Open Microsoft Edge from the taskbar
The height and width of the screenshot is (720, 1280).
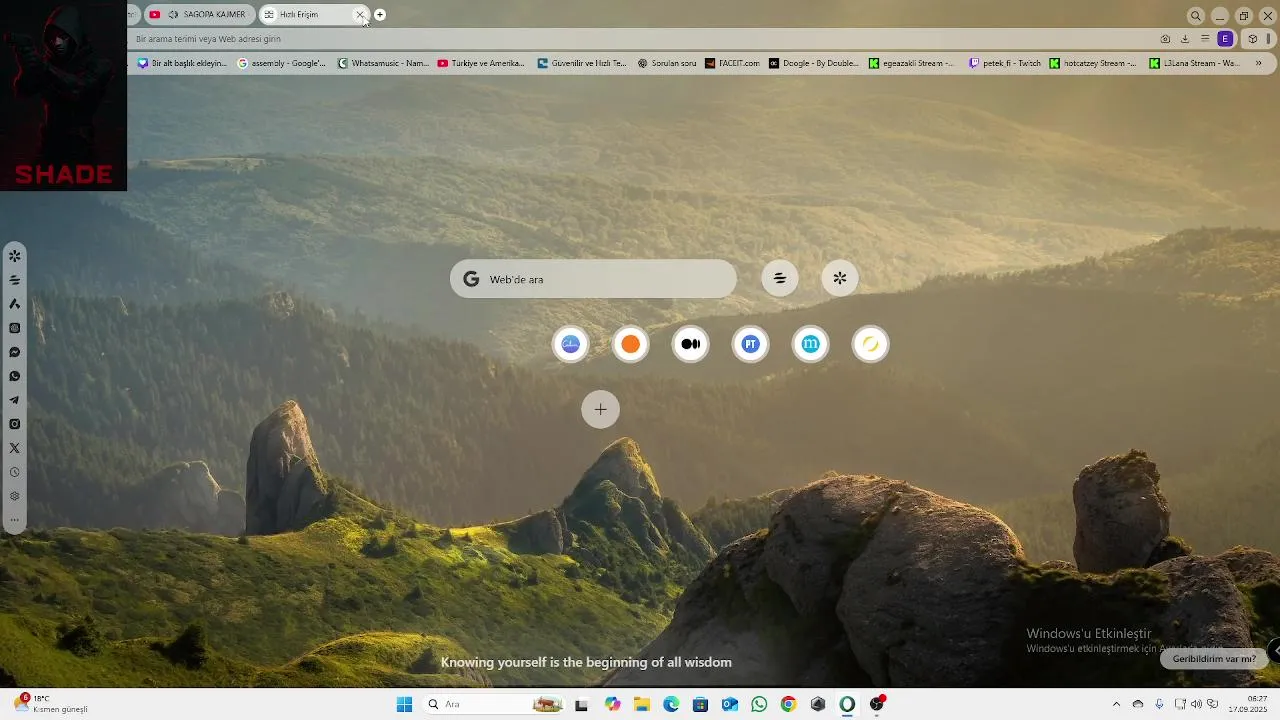pyautogui.click(x=671, y=704)
